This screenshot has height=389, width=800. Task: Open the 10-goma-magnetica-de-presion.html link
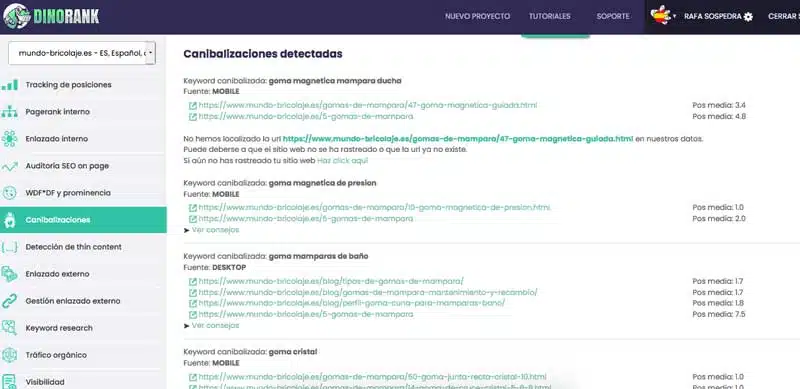(374, 207)
